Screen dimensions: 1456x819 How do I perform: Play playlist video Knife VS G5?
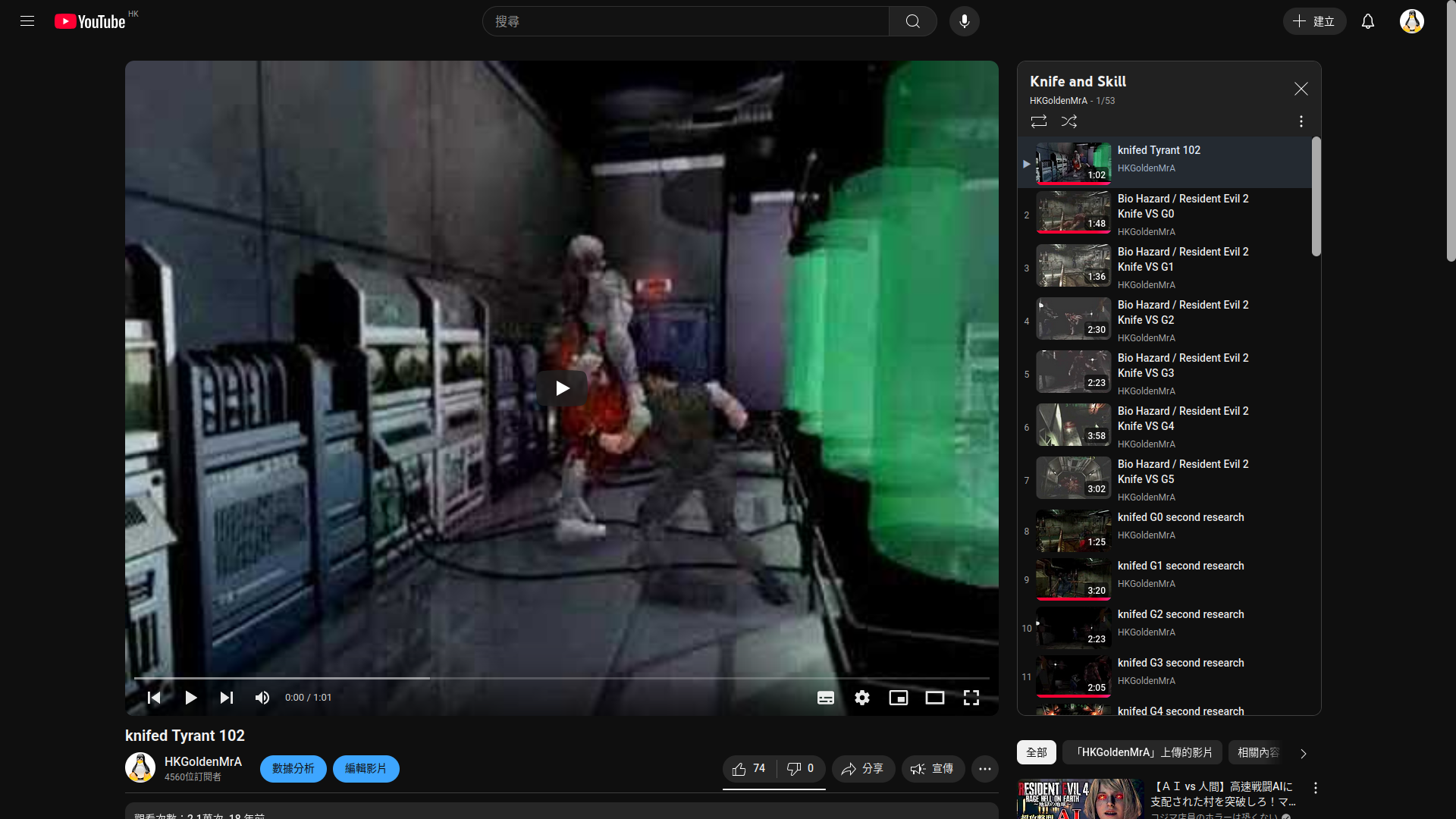pos(1165,480)
